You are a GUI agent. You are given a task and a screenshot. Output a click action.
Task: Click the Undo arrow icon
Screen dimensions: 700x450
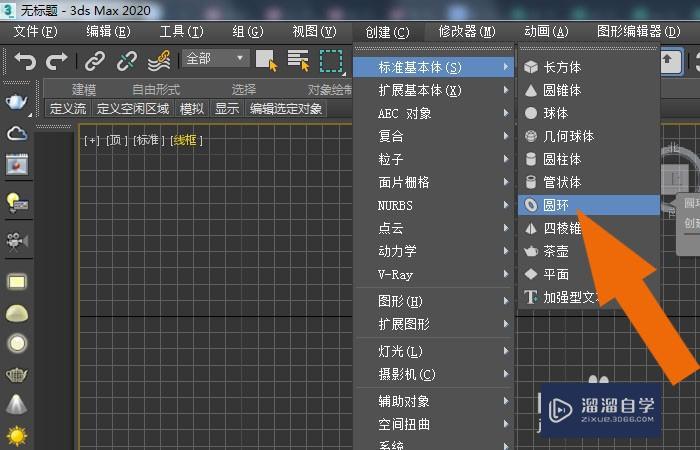pyautogui.click(x=25, y=61)
